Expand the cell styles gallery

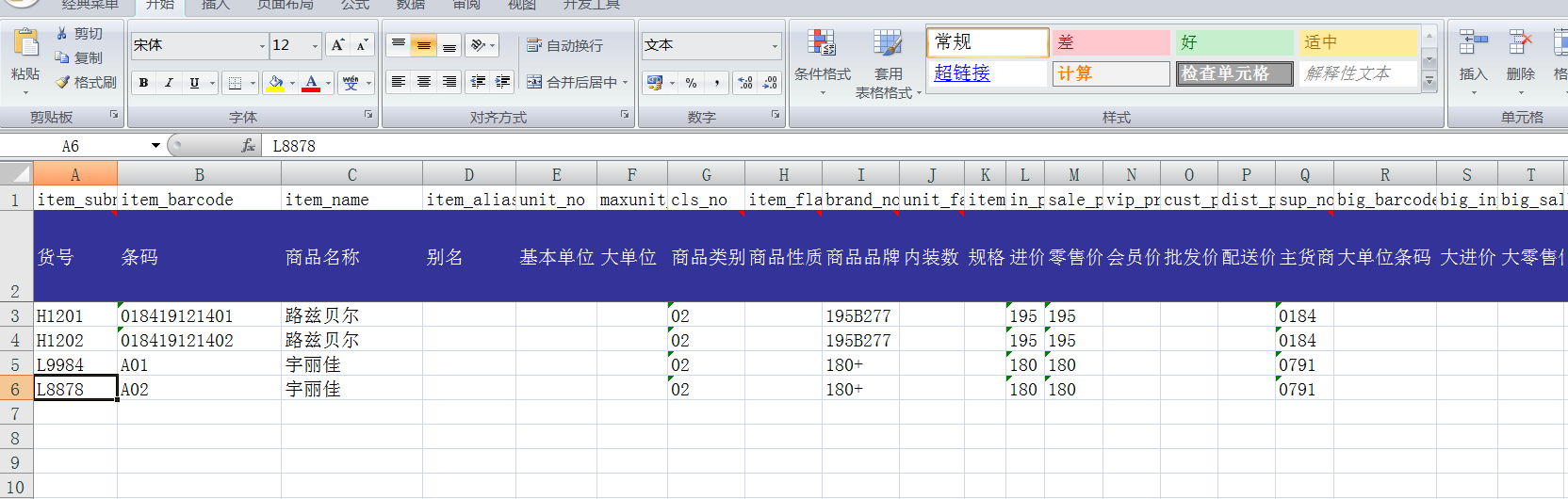[1429, 81]
